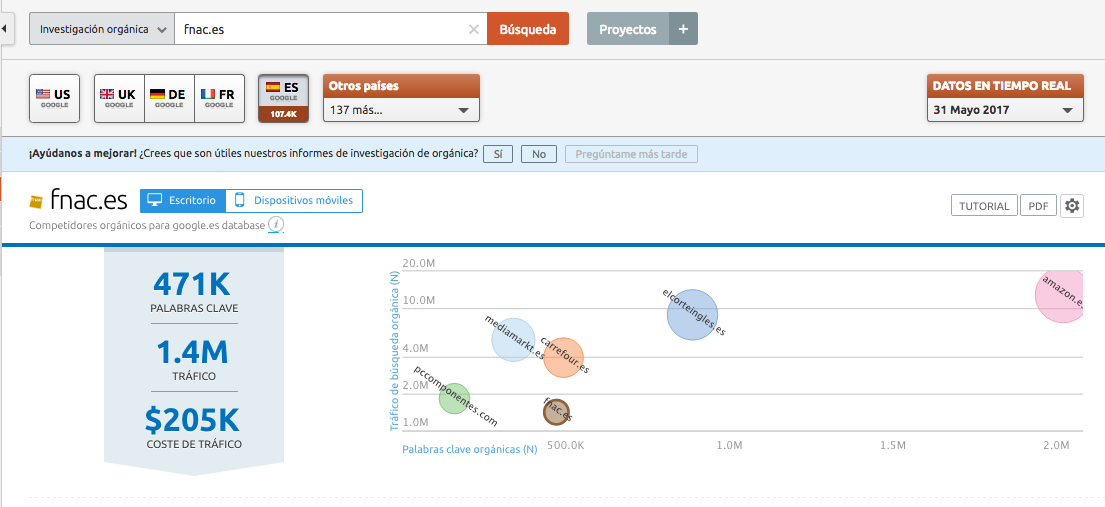Screen dimensions: 1105x507
Task: Click the 20.0M axis tick label
Action: 419,264
